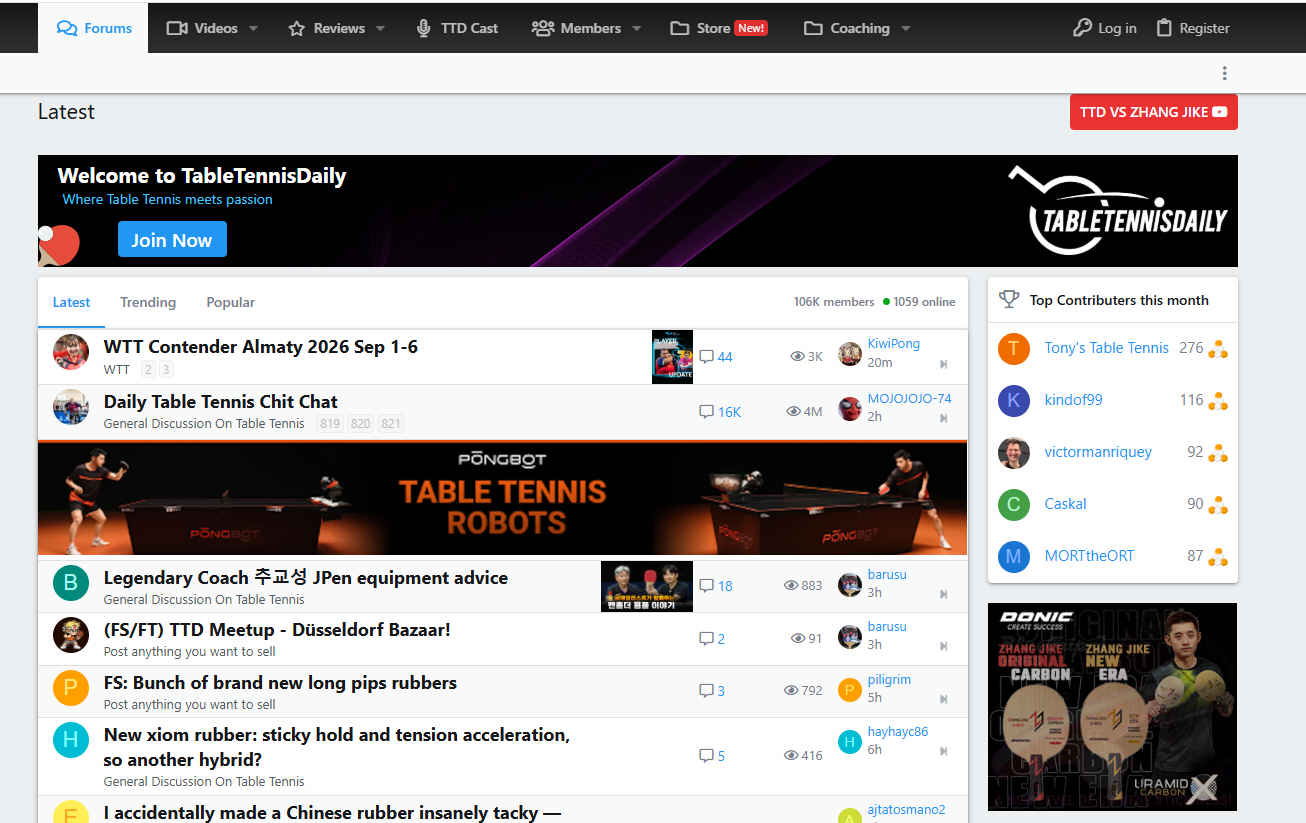Expand the Members dropdown arrow
The height and width of the screenshot is (823, 1306).
[636, 28]
